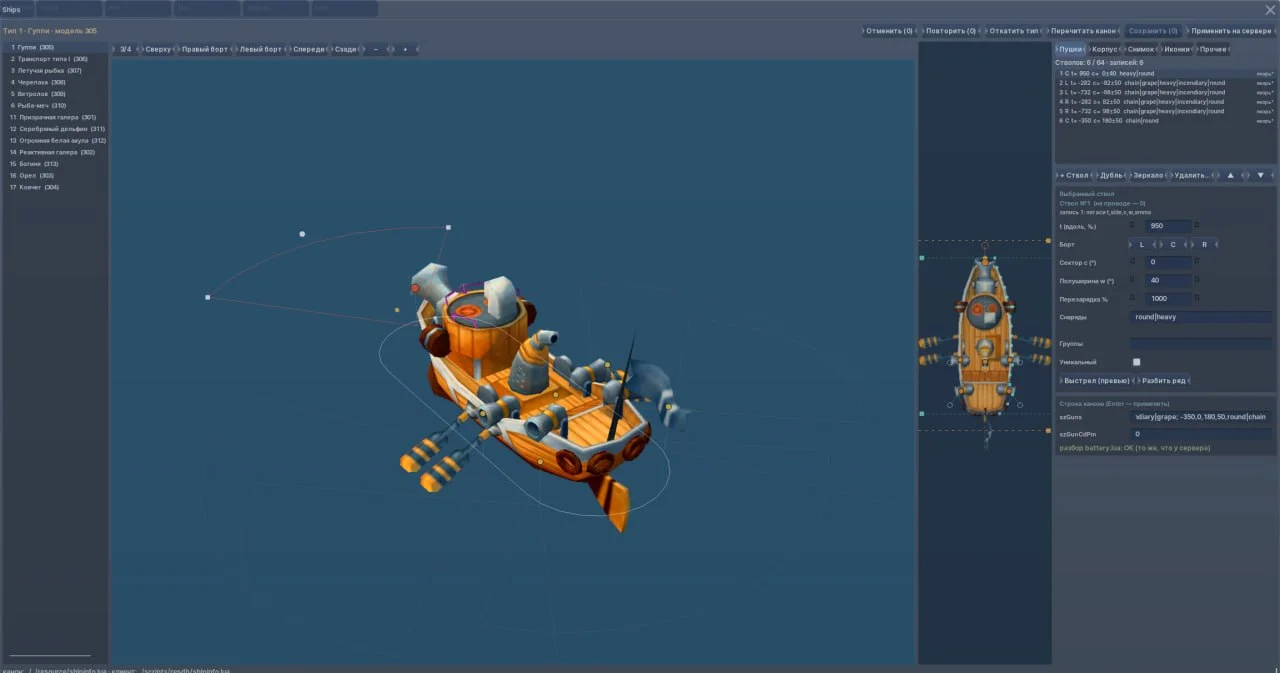
Task: Switch to the Корпус tab
Action: click(1105, 49)
